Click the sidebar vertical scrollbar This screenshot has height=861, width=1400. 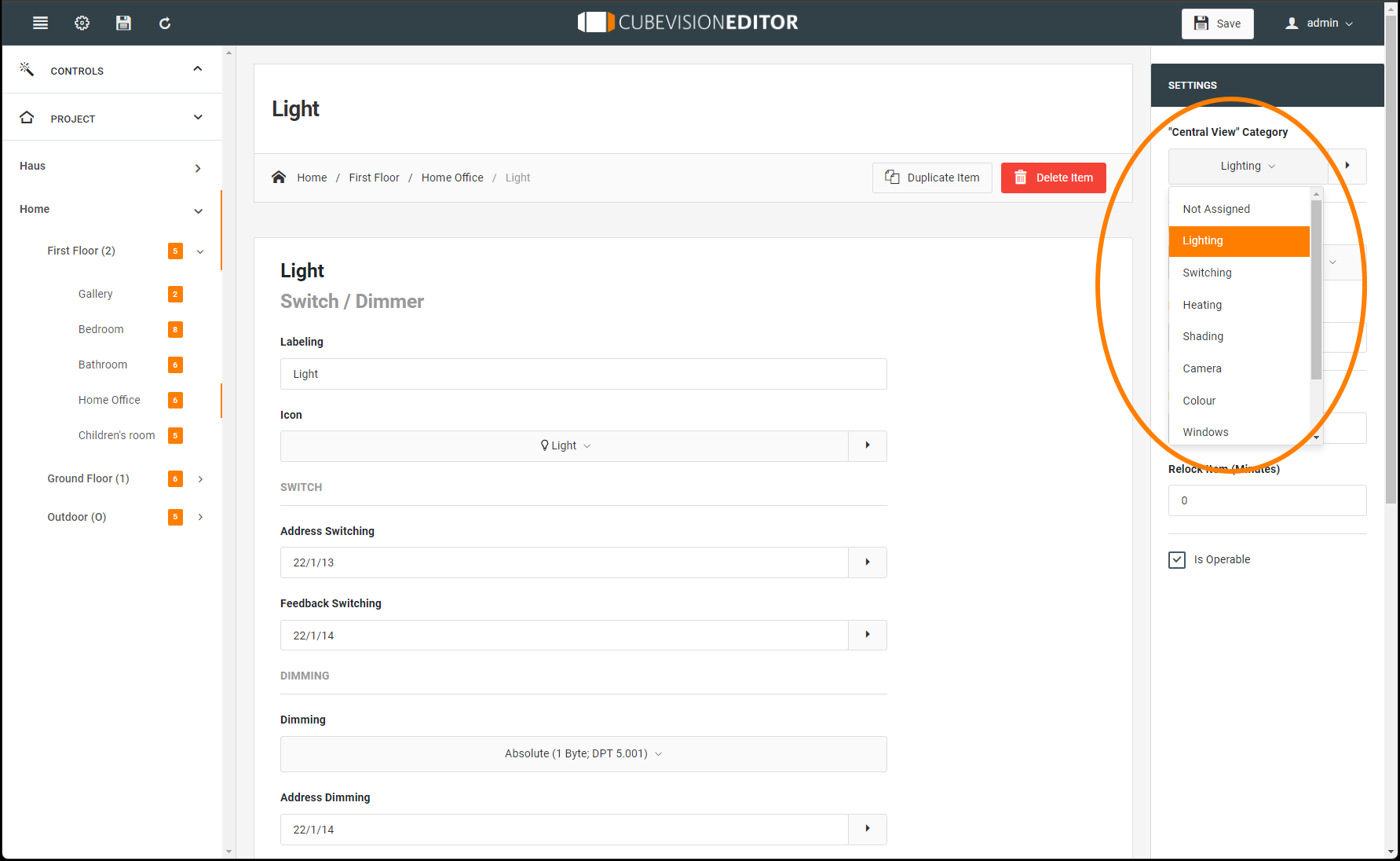click(x=228, y=452)
